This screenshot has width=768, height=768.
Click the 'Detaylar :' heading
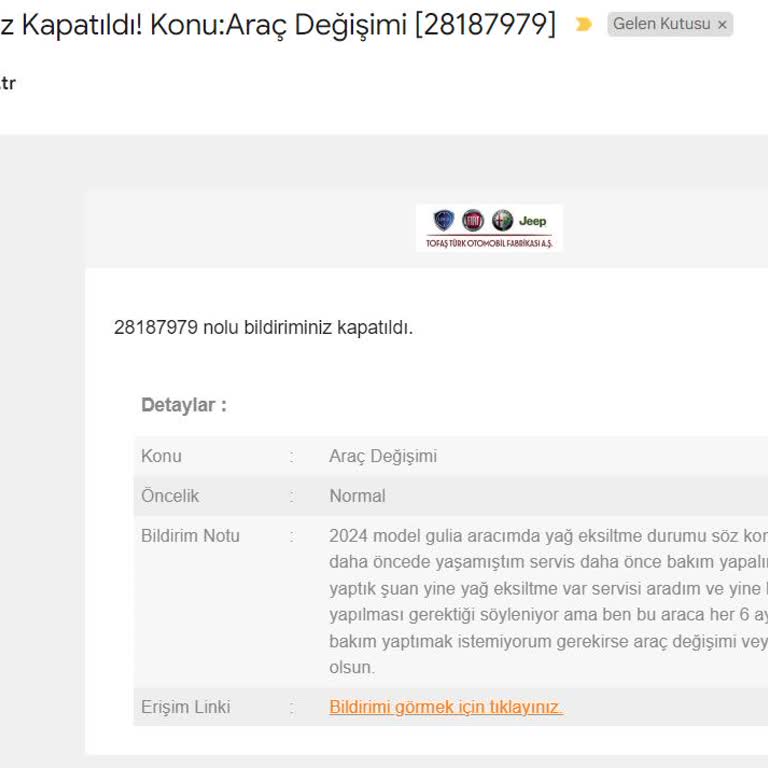[184, 405]
